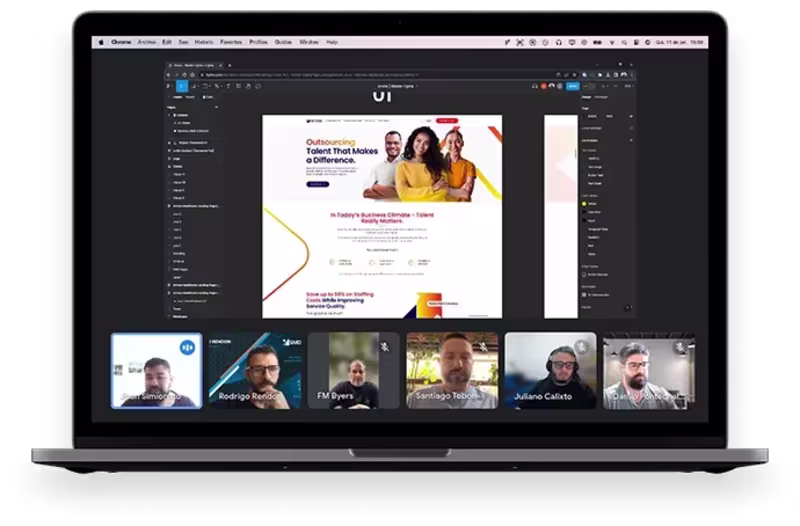This screenshot has width=800, height=526.
Task: Click the date and time in menu bar
Action: pos(680,42)
